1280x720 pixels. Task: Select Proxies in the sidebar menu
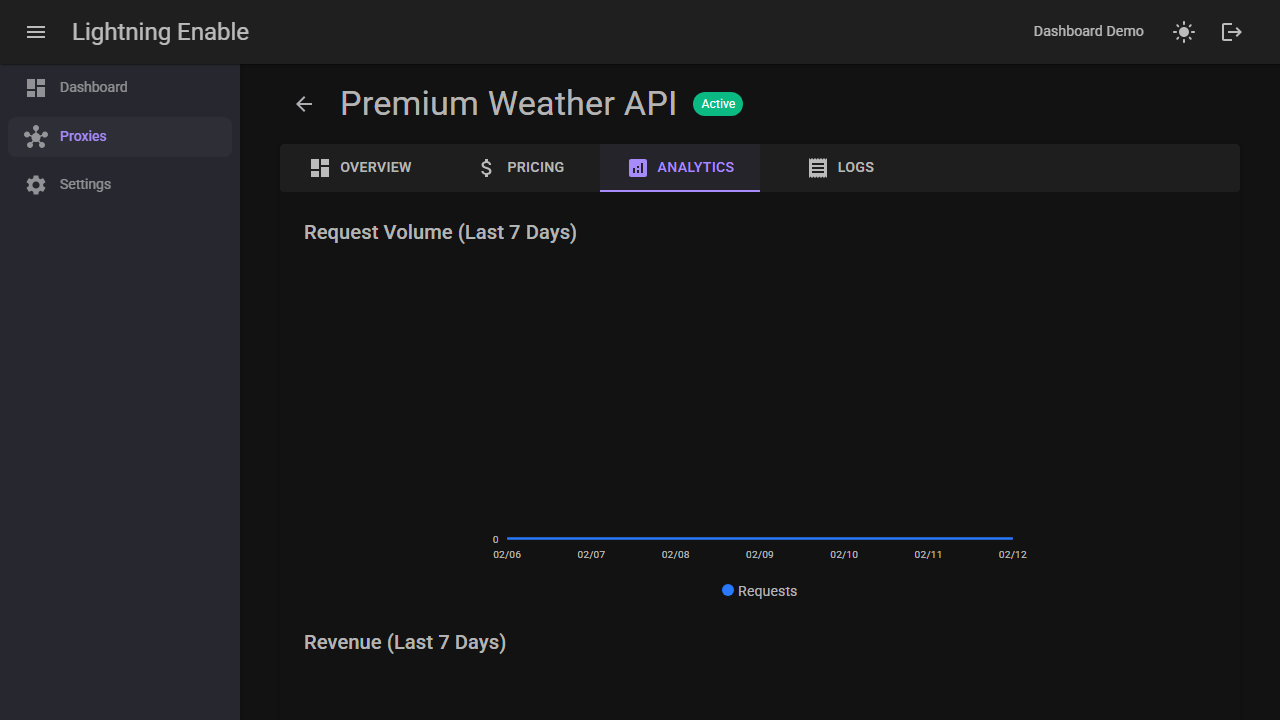click(83, 136)
